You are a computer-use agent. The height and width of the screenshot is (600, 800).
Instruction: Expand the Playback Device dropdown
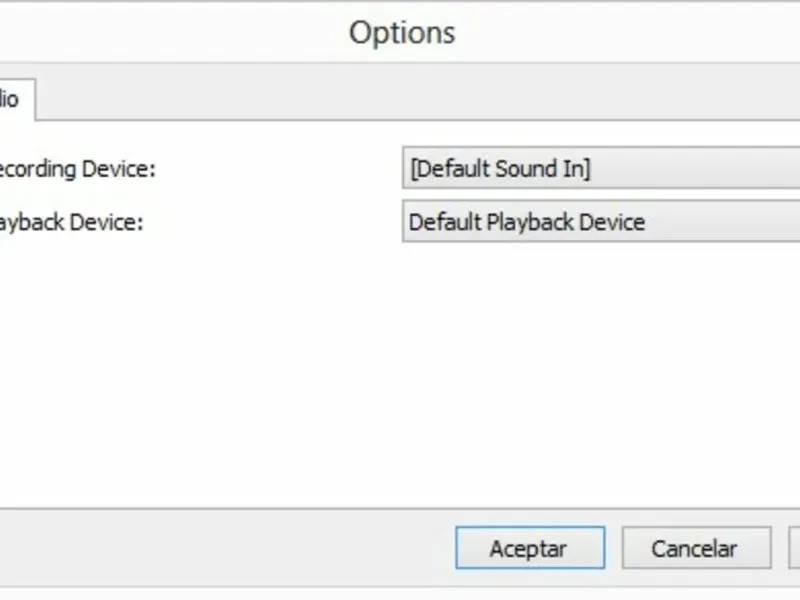tap(600, 222)
